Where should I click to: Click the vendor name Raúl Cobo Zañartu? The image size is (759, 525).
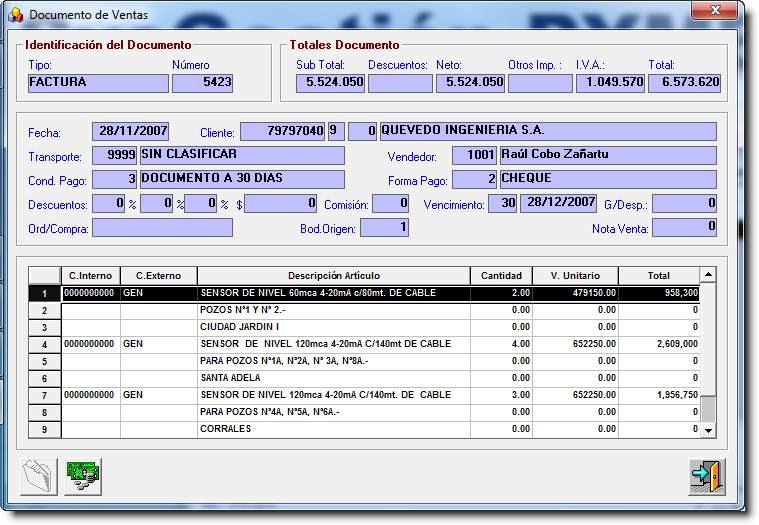pos(608,155)
